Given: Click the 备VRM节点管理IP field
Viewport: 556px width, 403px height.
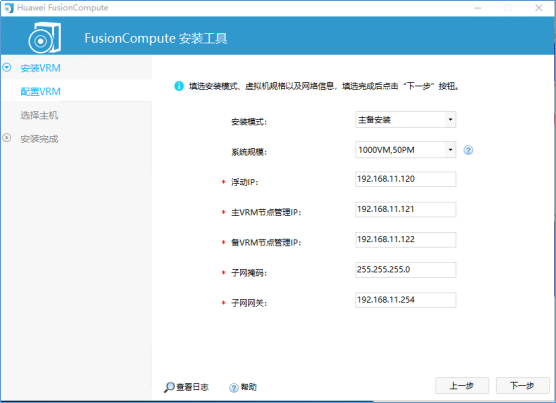Looking at the screenshot, I should [405, 239].
